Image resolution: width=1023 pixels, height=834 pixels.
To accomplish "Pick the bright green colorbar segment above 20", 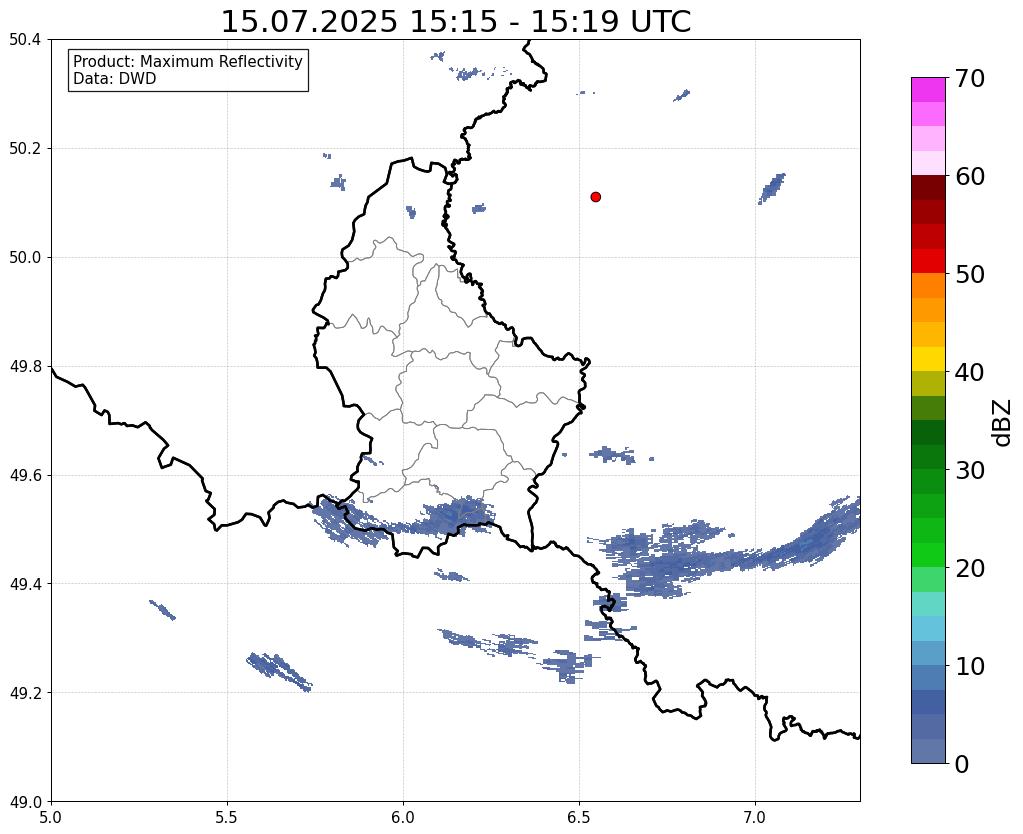I will [x=928, y=555].
